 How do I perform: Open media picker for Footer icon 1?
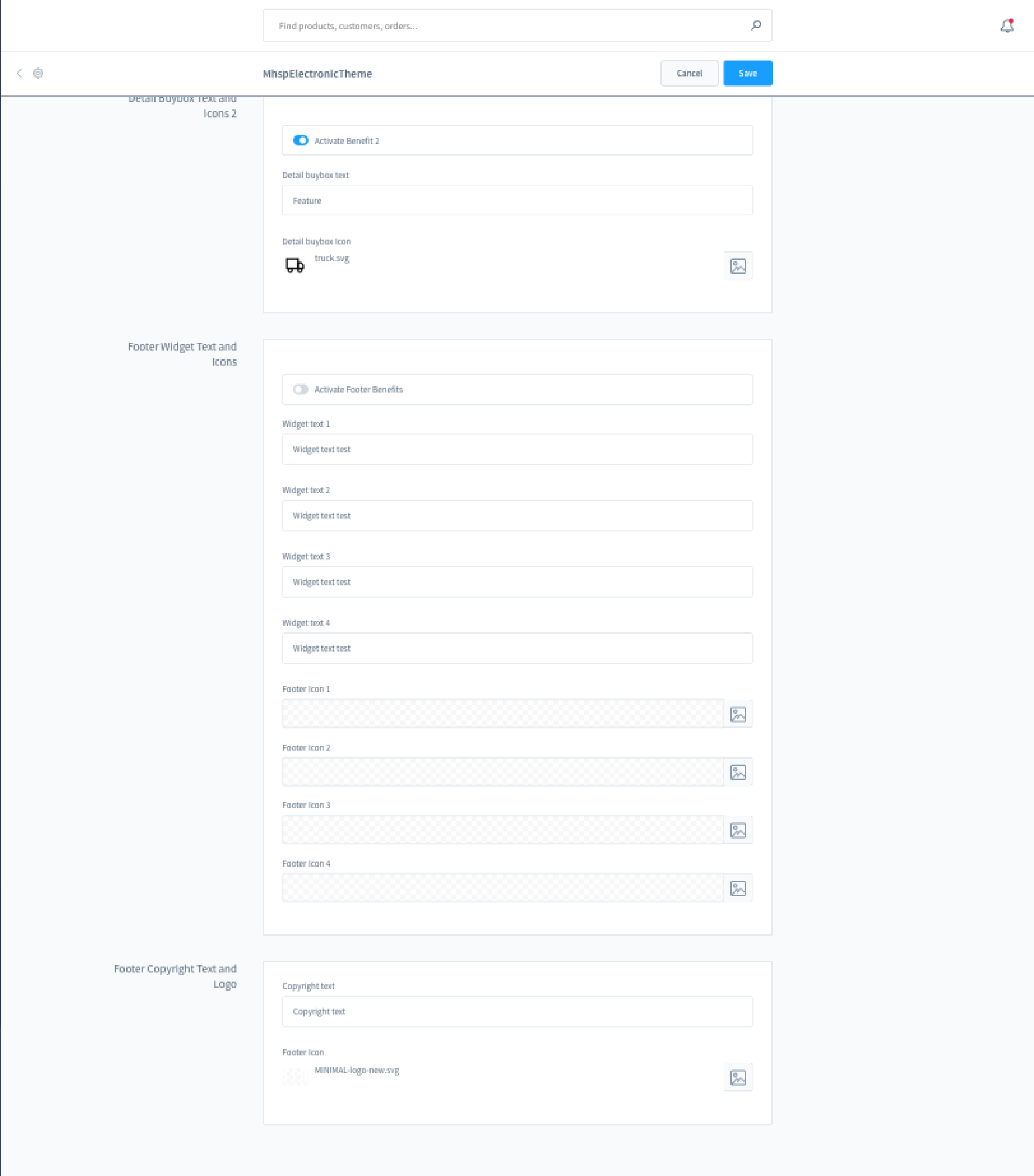(x=738, y=714)
